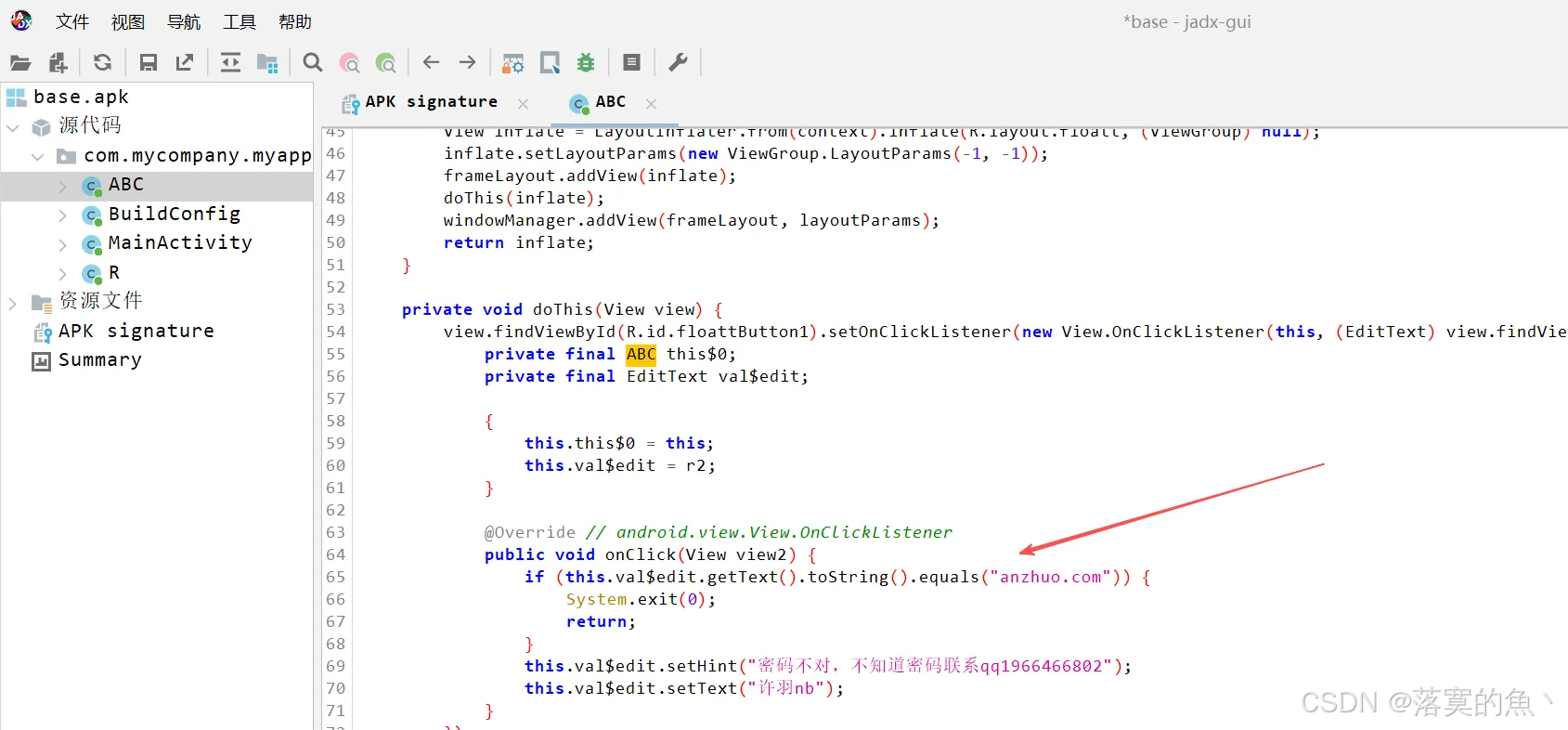Viewport: 1568px width, 730px height.
Task: Close the ABC tab
Action: pyautogui.click(x=652, y=104)
